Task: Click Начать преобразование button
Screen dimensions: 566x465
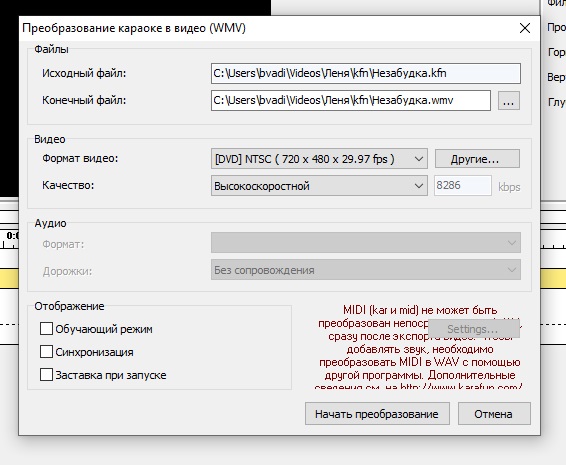Action: (377, 414)
